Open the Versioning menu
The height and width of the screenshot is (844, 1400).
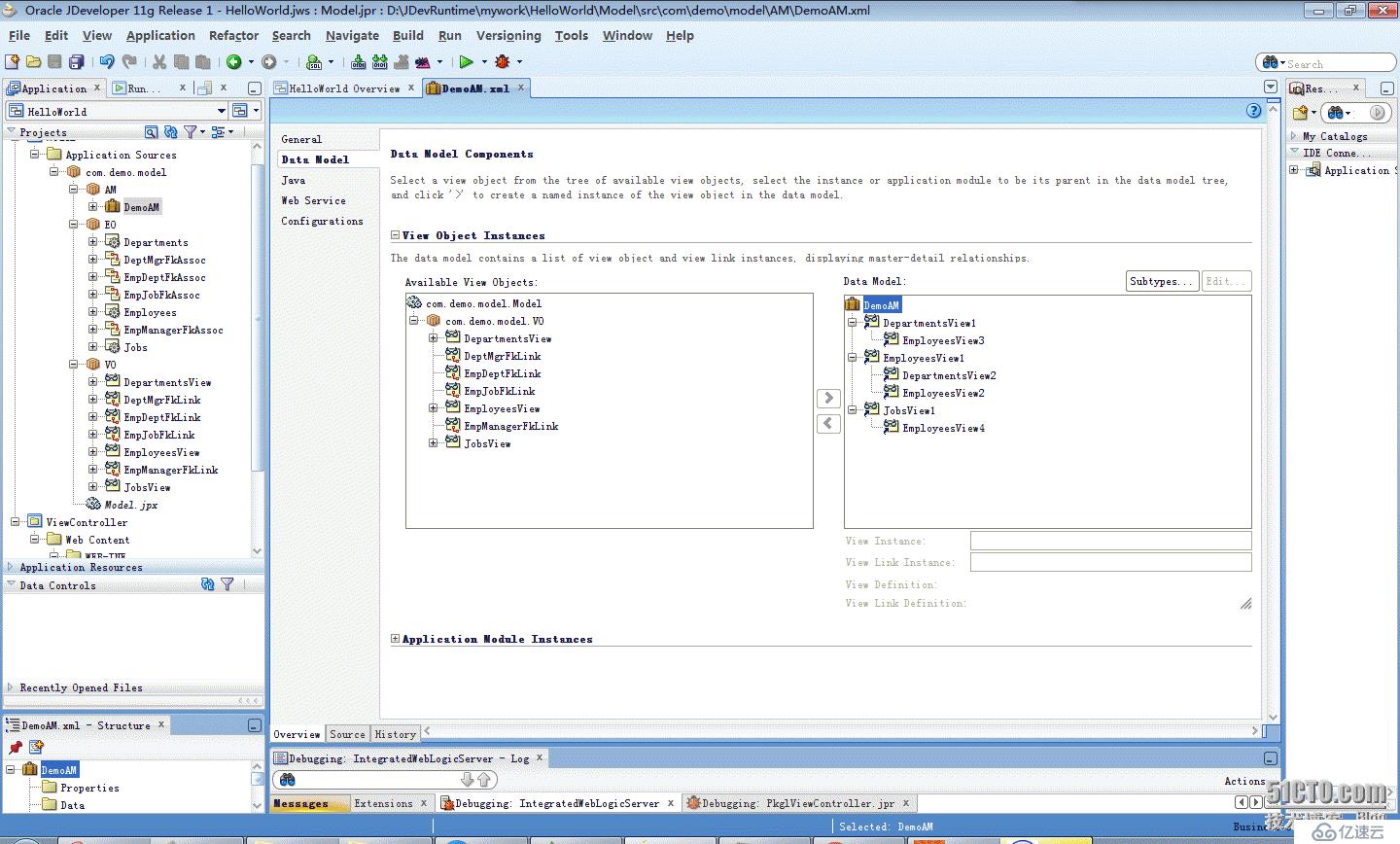[x=507, y=35]
